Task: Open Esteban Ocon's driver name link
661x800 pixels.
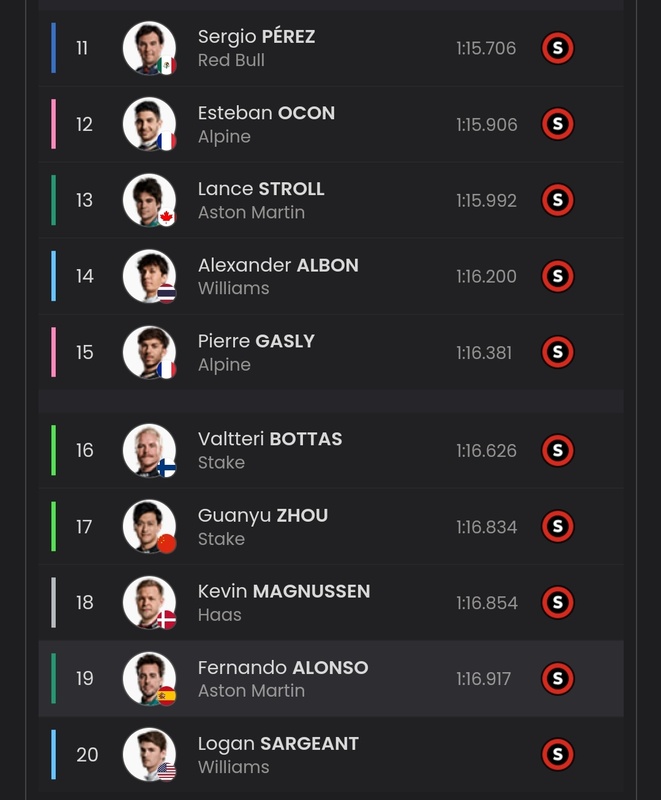Action: click(x=266, y=113)
